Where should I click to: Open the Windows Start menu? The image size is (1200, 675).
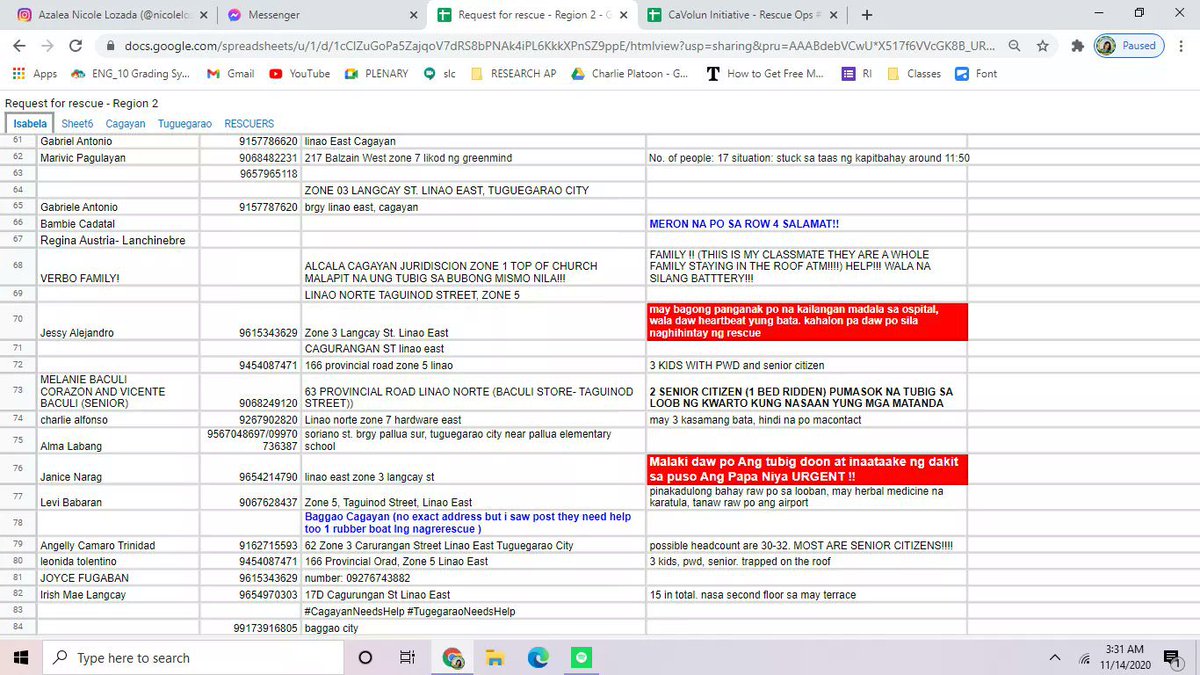coord(21,657)
